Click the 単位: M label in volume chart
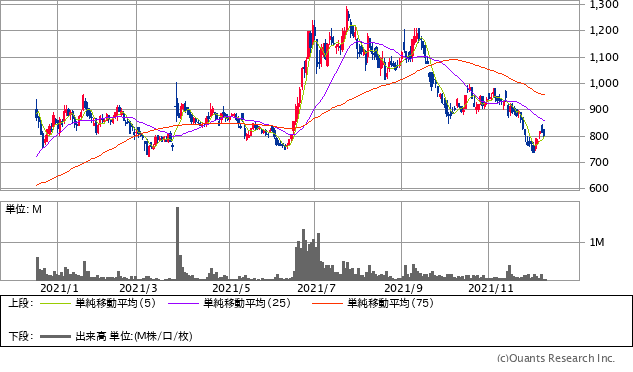The height and width of the screenshot is (372, 633). 23,209
